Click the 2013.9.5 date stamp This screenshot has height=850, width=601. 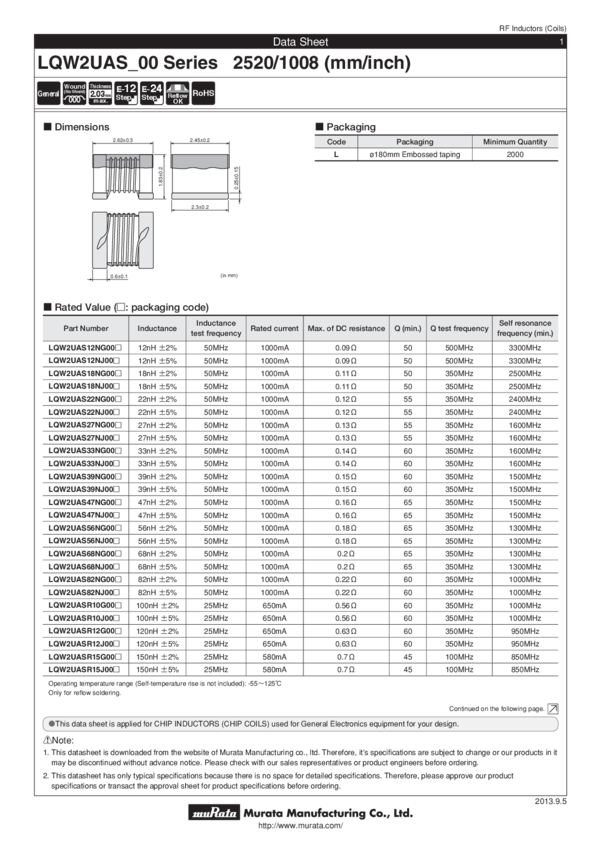pos(551,801)
